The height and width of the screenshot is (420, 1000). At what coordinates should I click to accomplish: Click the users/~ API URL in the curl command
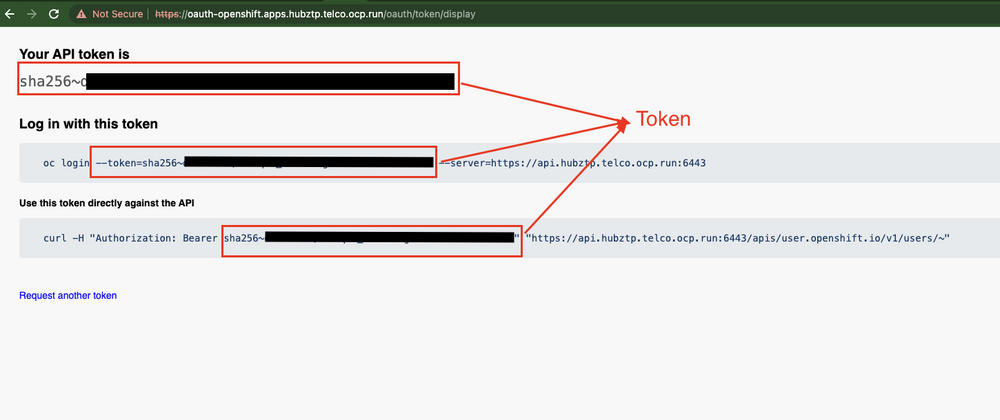pyautogui.click(x=738, y=238)
